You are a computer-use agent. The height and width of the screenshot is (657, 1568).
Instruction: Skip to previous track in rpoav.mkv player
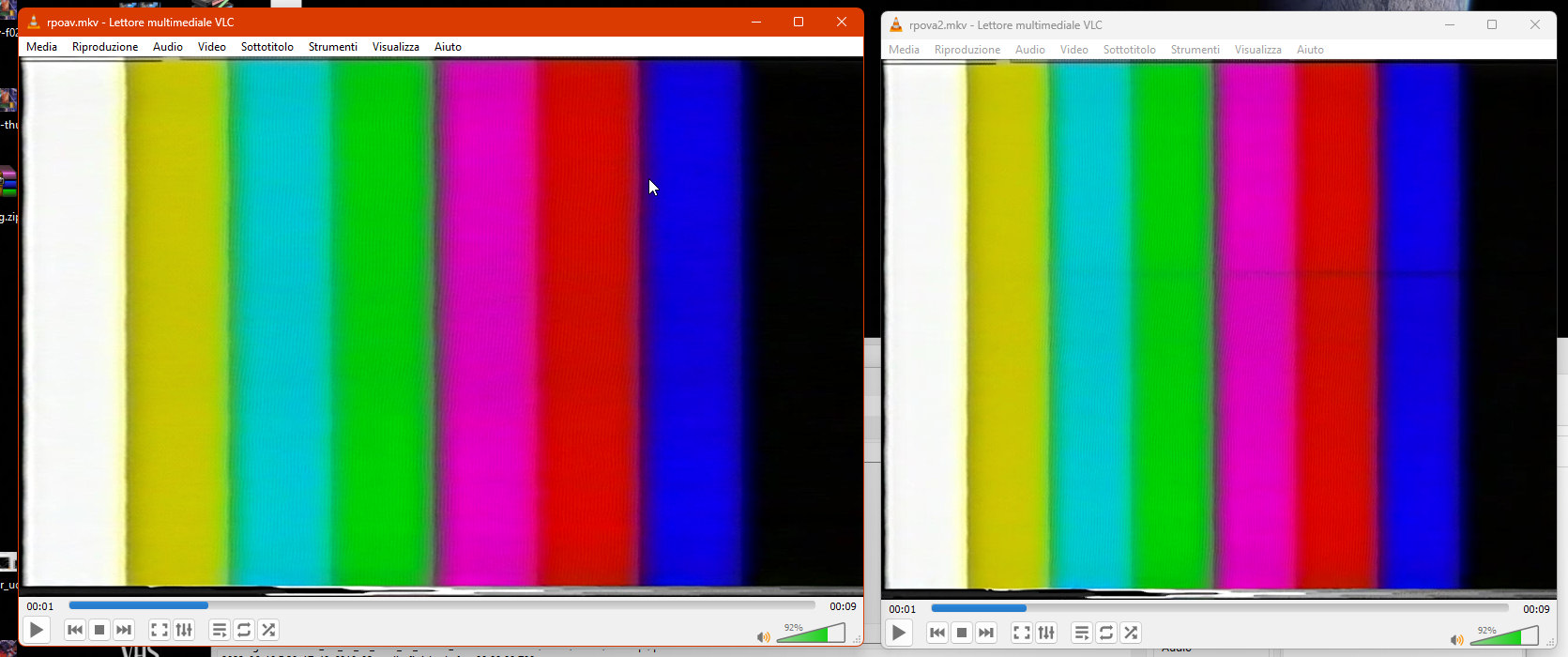coord(75,630)
